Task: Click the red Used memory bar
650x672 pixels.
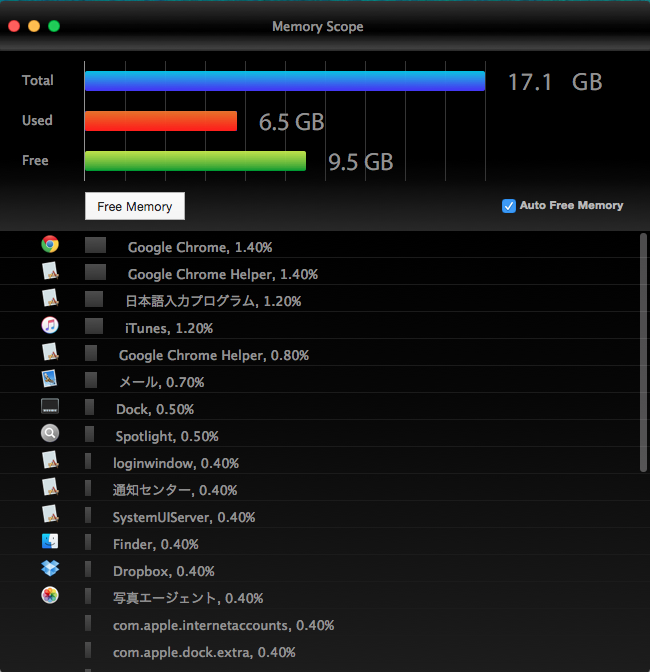Action: point(161,121)
